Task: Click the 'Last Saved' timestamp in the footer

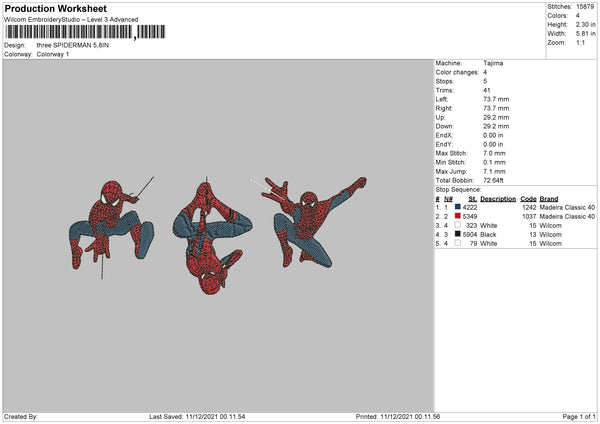Action: coord(197,416)
